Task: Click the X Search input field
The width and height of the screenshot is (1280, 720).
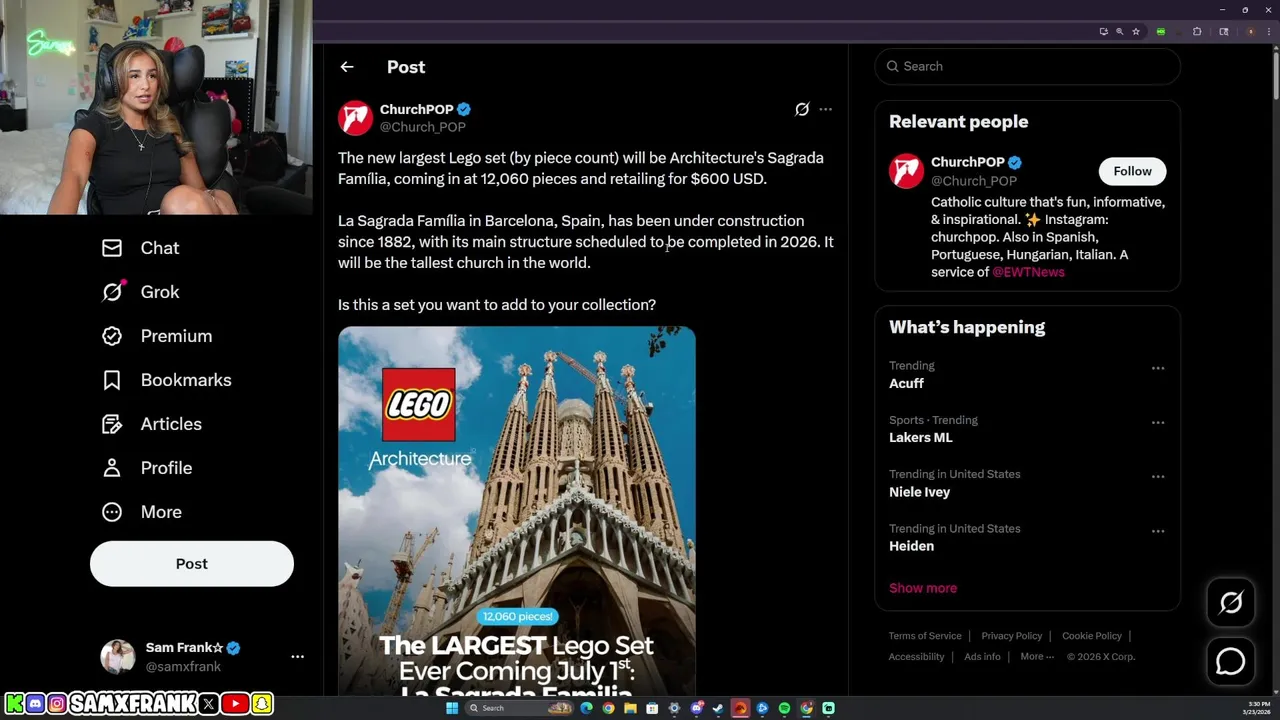Action: point(1028,66)
